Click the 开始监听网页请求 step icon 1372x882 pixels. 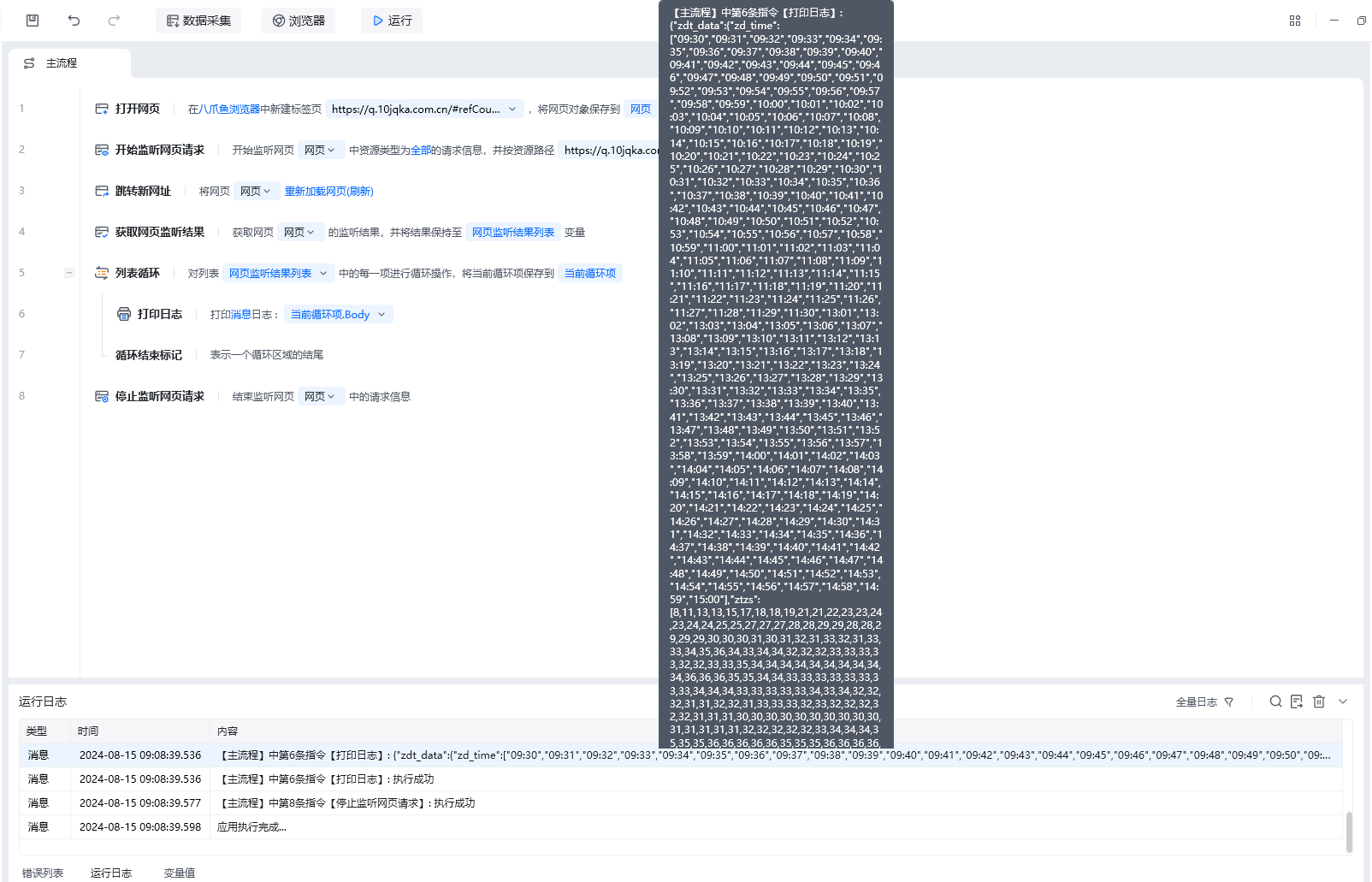coord(102,150)
